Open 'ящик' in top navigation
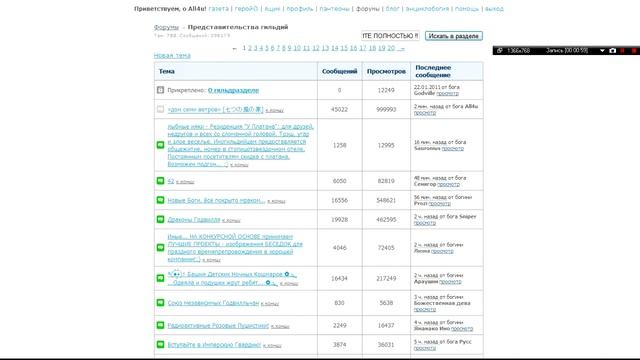Viewport: 640px width, 360px height. coord(272,9)
